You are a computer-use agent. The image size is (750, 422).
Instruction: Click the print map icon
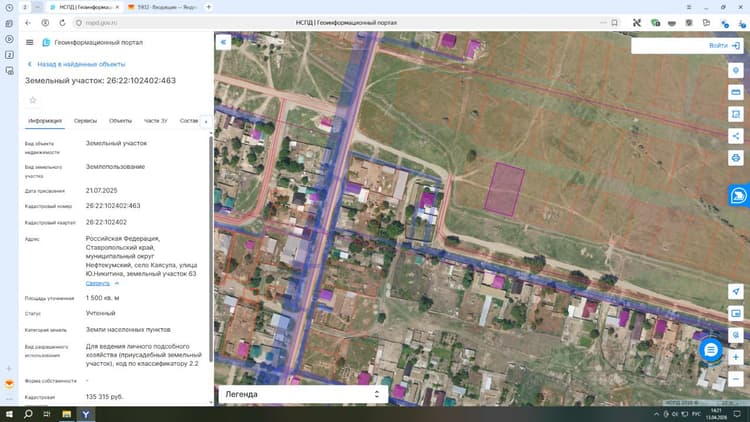(736, 158)
